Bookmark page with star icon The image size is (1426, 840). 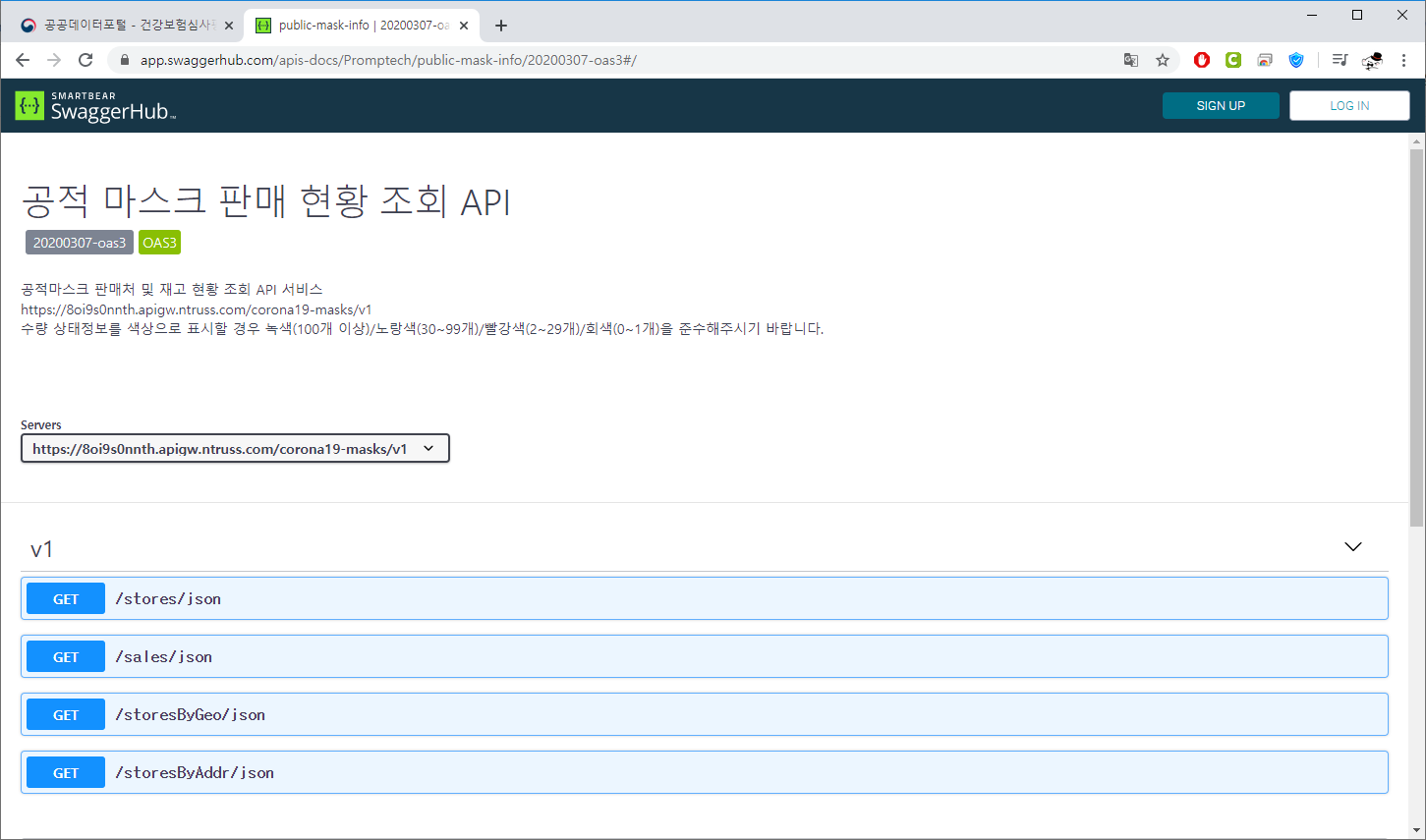tap(1163, 60)
